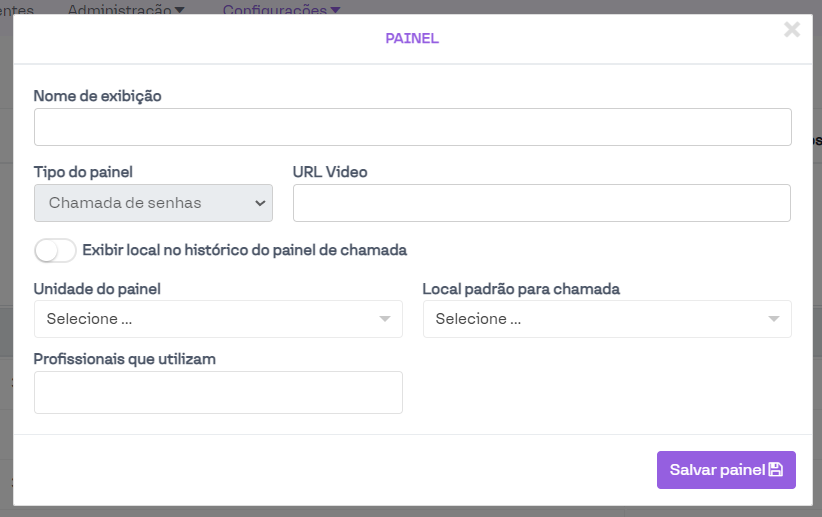822x517 pixels.
Task: Click the 'Nome de exibição' label
Action: pyautogui.click(x=98, y=96)
